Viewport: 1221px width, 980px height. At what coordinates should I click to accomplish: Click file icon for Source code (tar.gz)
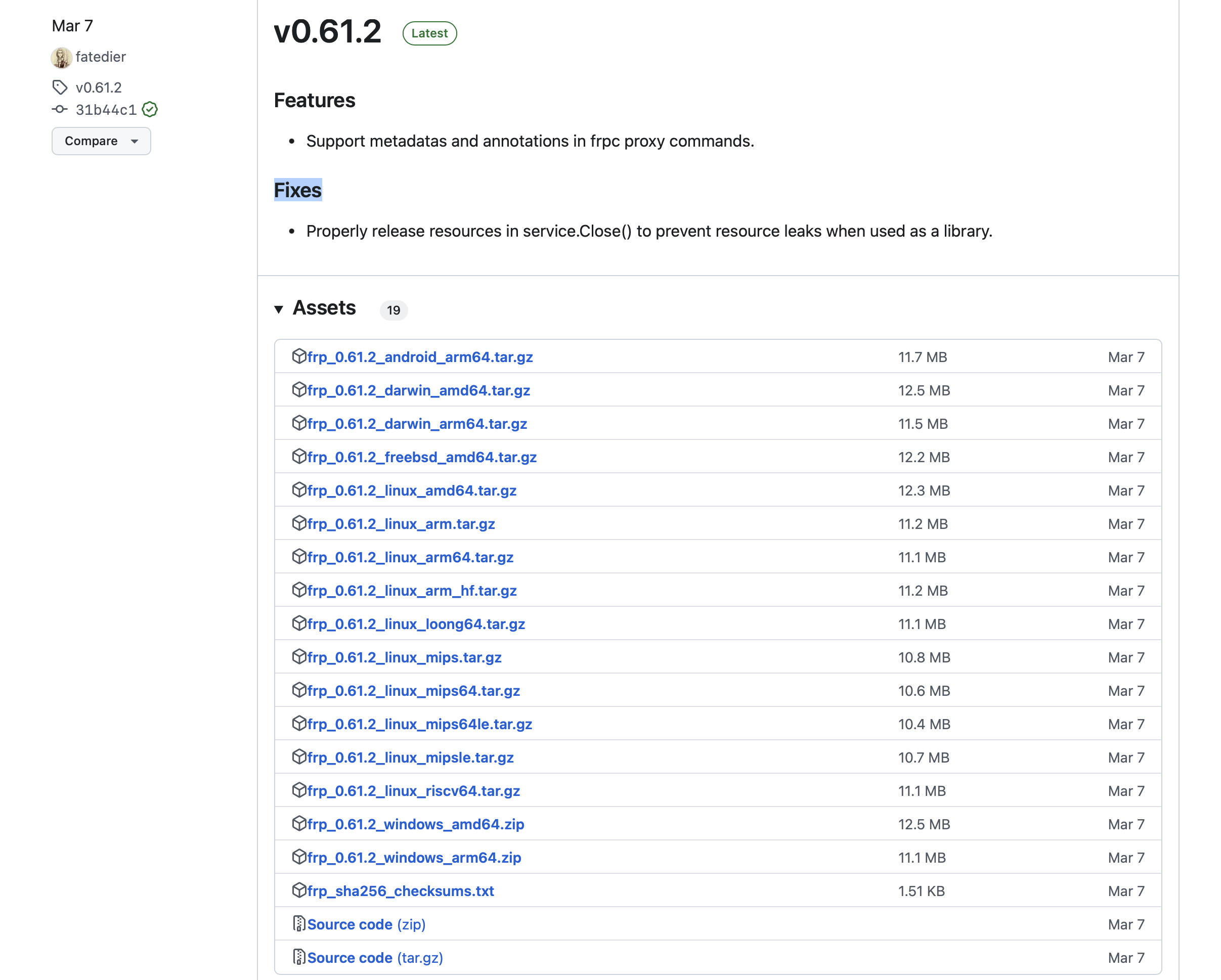click(x=299, y=957)
